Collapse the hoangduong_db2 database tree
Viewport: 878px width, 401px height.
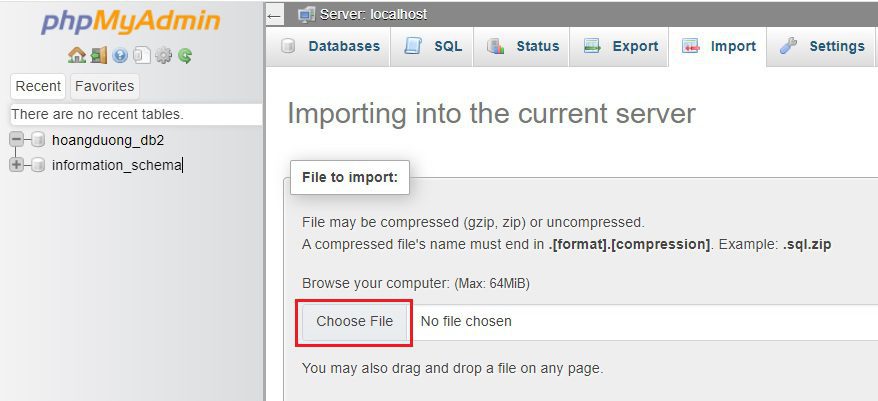[x=17, y=140]
